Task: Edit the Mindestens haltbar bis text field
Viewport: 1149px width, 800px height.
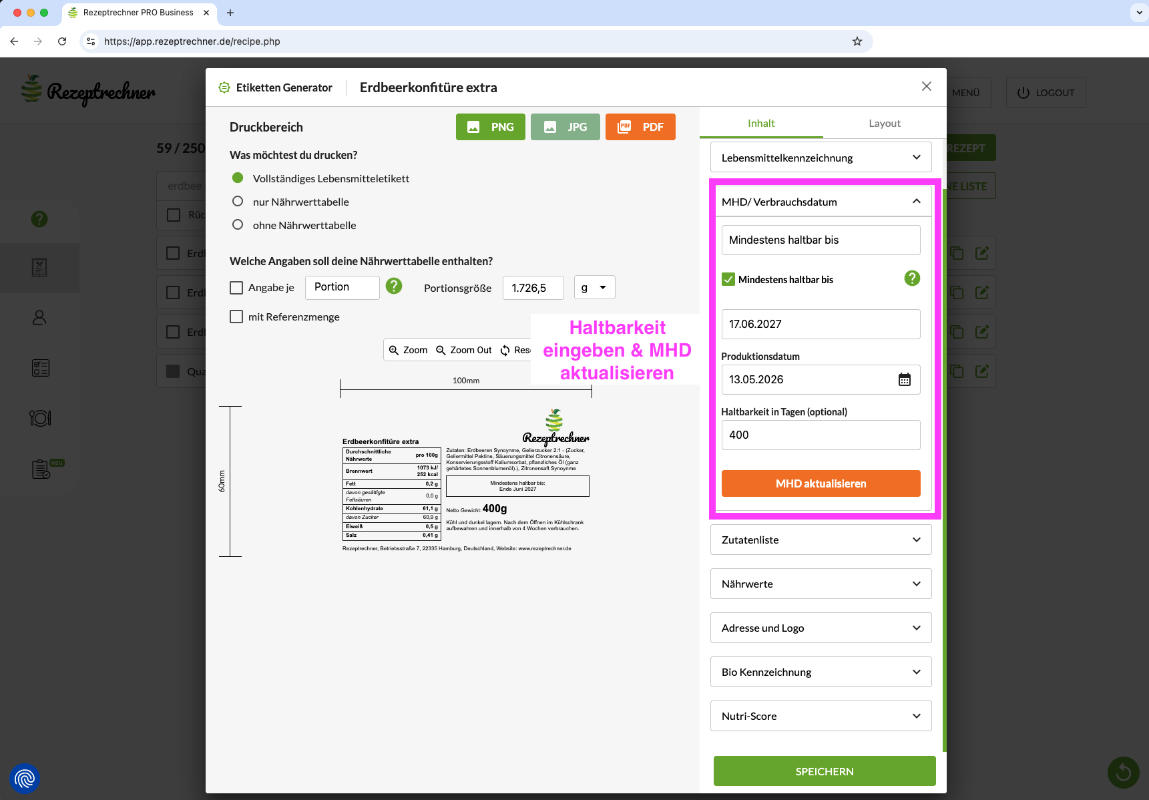Action: [x=821, y=240]
